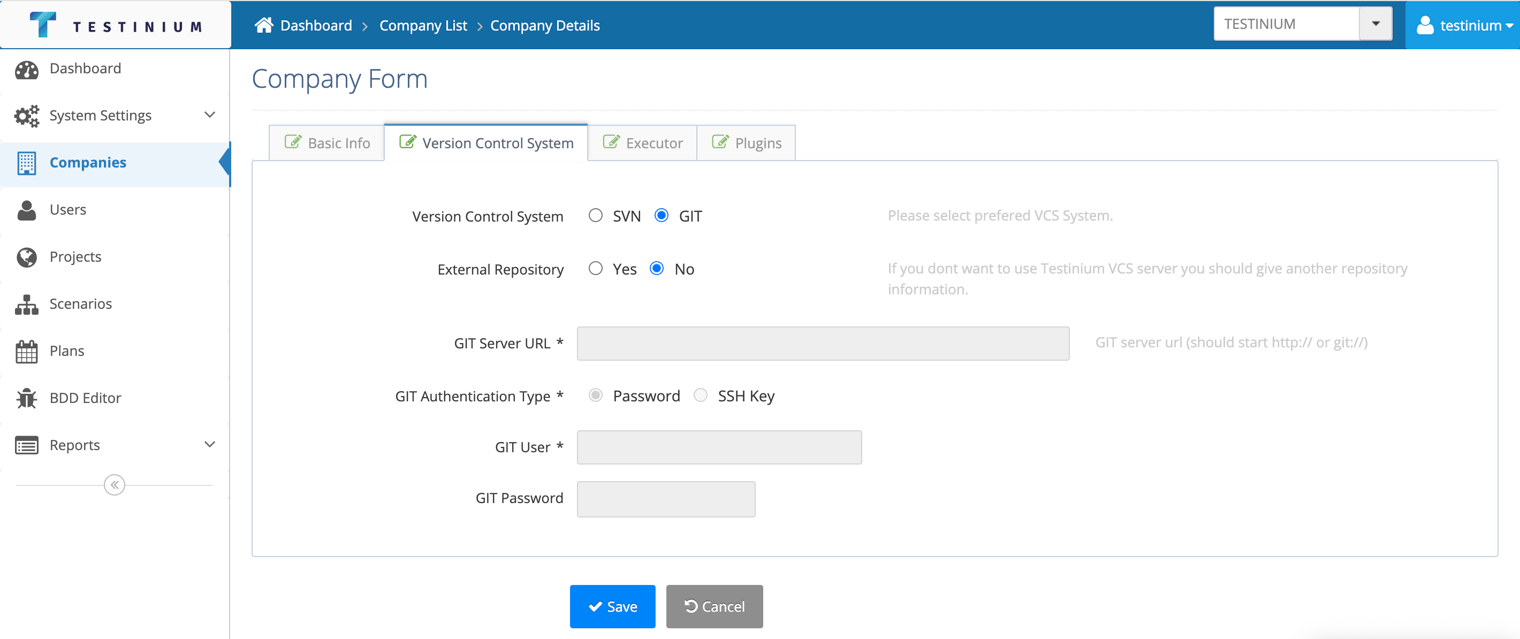Click the BDD Editor bug icon
Viewport: 1520px width, 639px height.
click(x=27, y=398)
